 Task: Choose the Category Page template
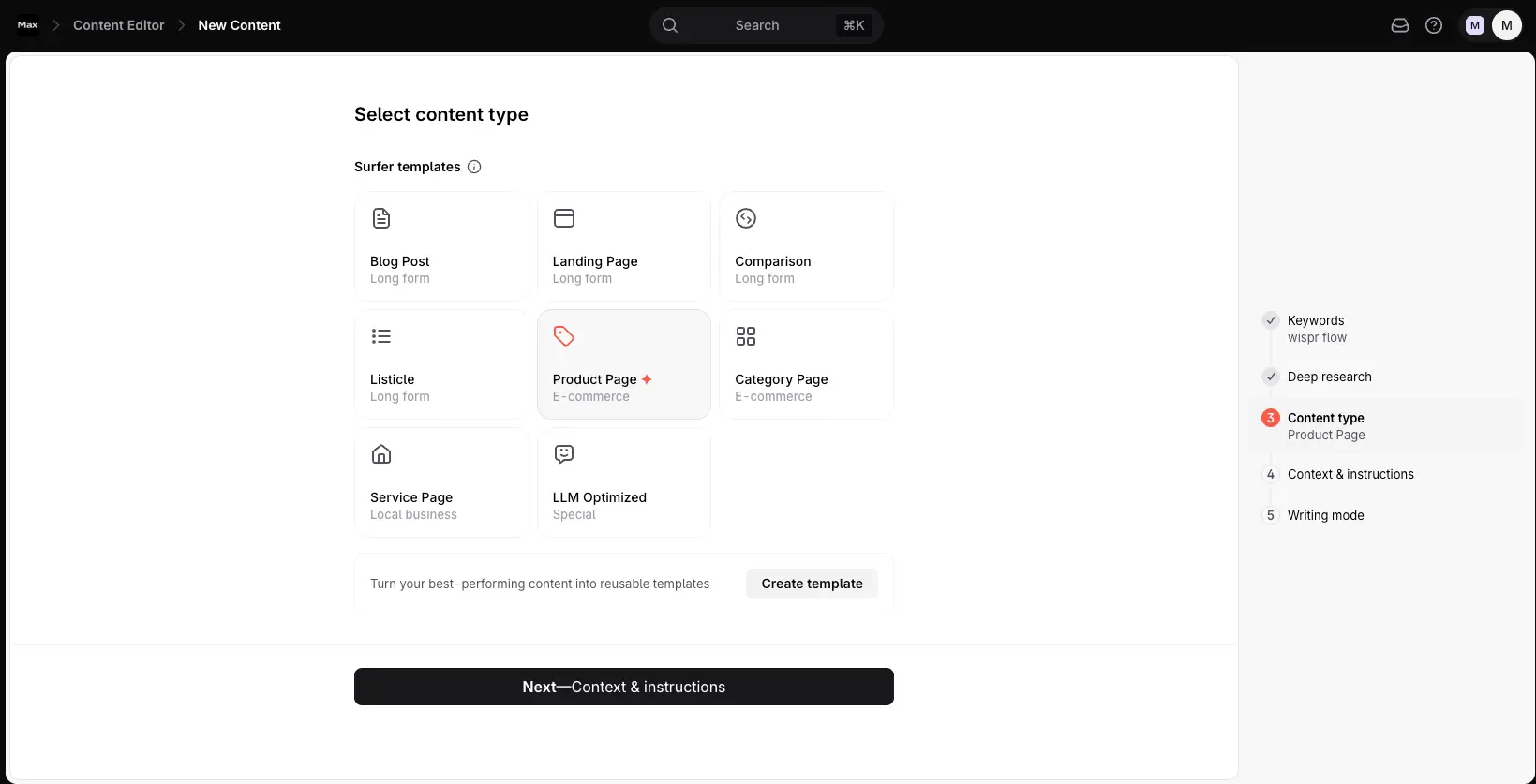(x=807, y=364)
